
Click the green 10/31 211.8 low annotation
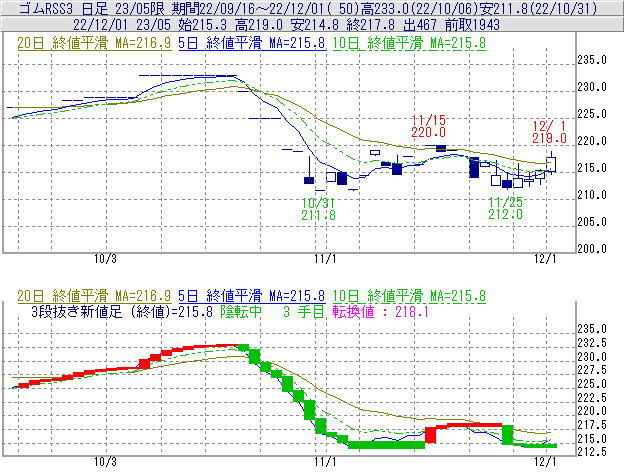click(318, 209)
